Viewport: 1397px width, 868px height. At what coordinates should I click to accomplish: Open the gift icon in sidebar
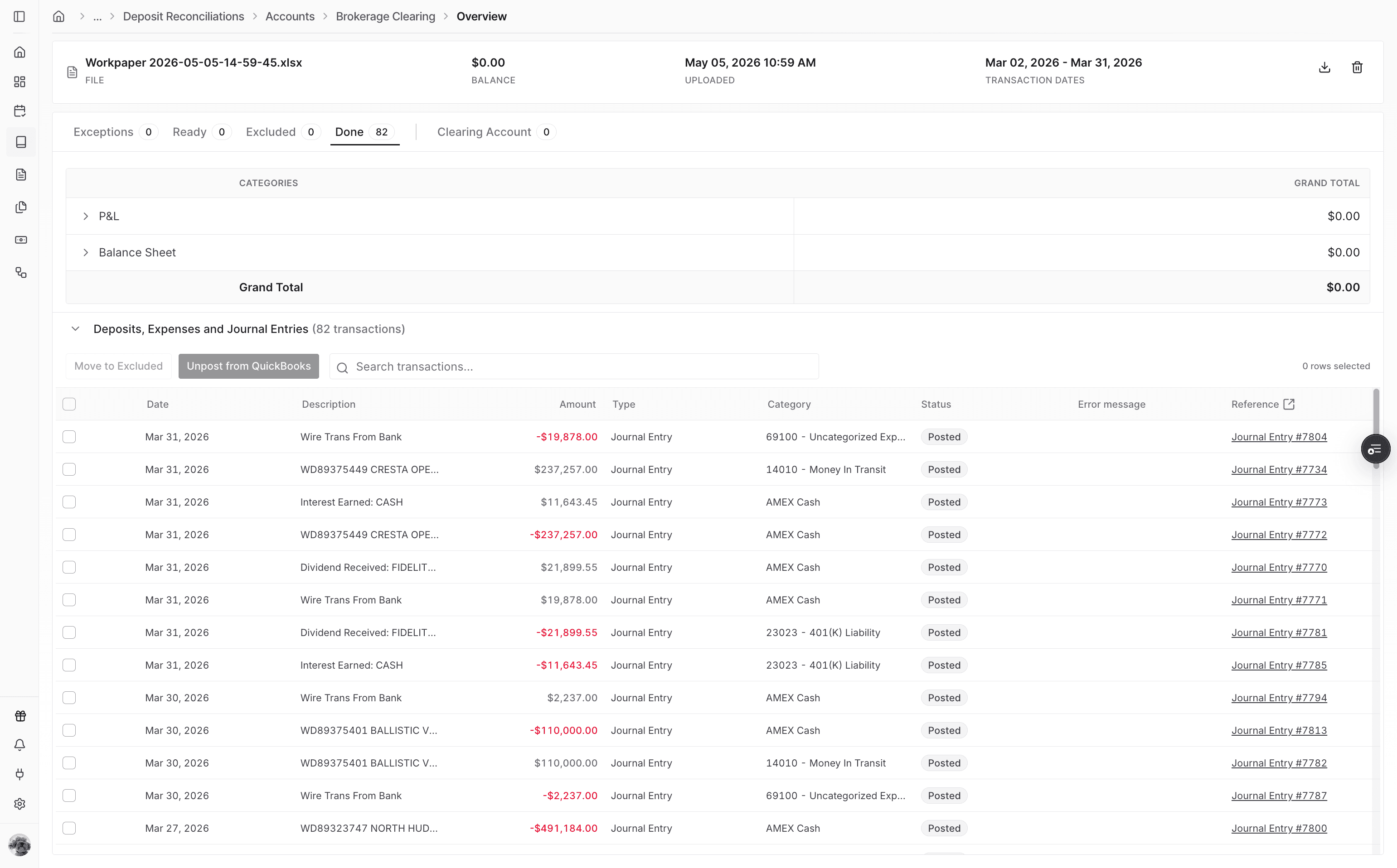click(x=20, y=716)
